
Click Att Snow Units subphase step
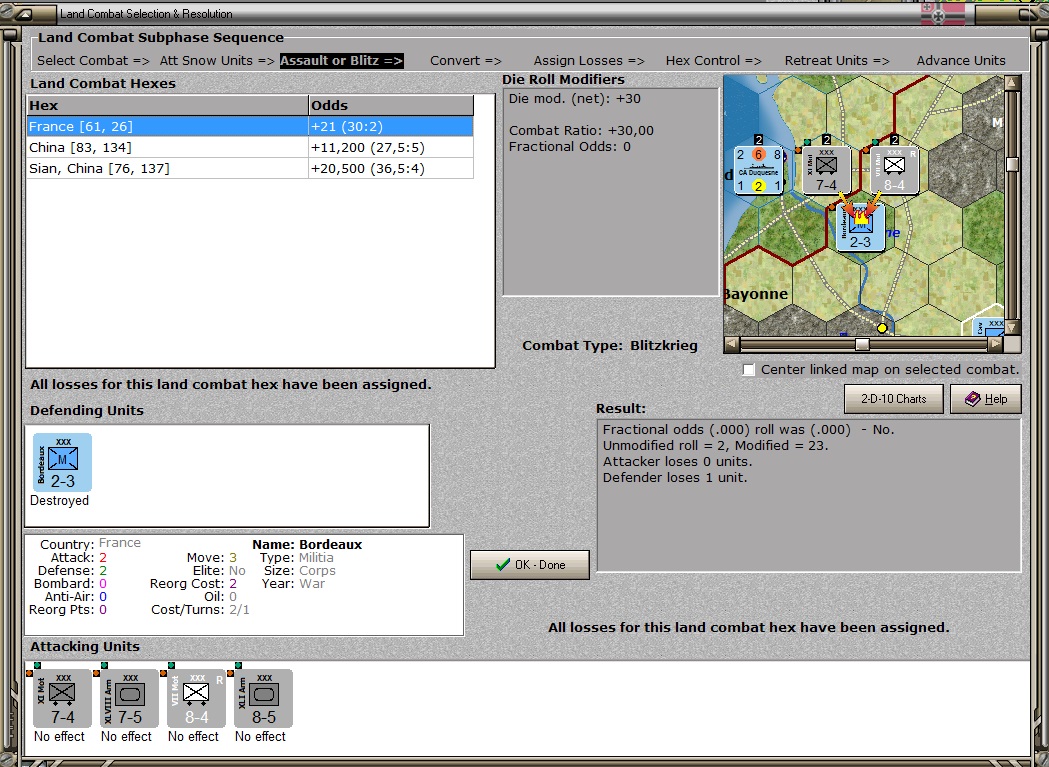(x=217, y=60)
